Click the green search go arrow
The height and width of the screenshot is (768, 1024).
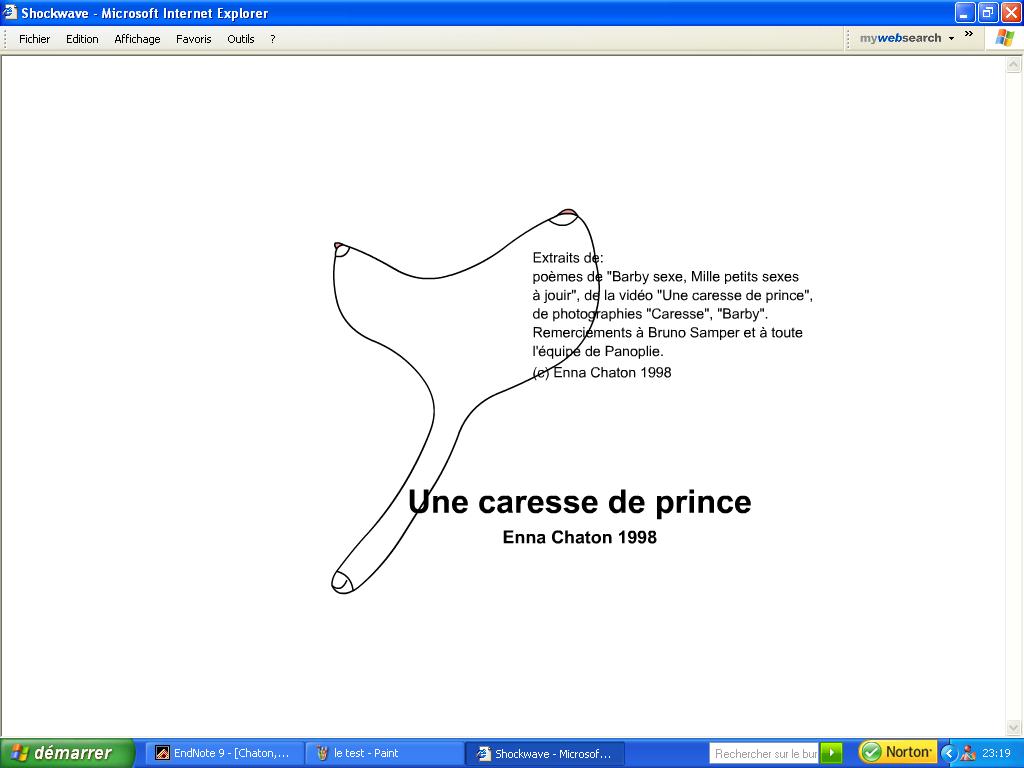click(x=831, y=753)
